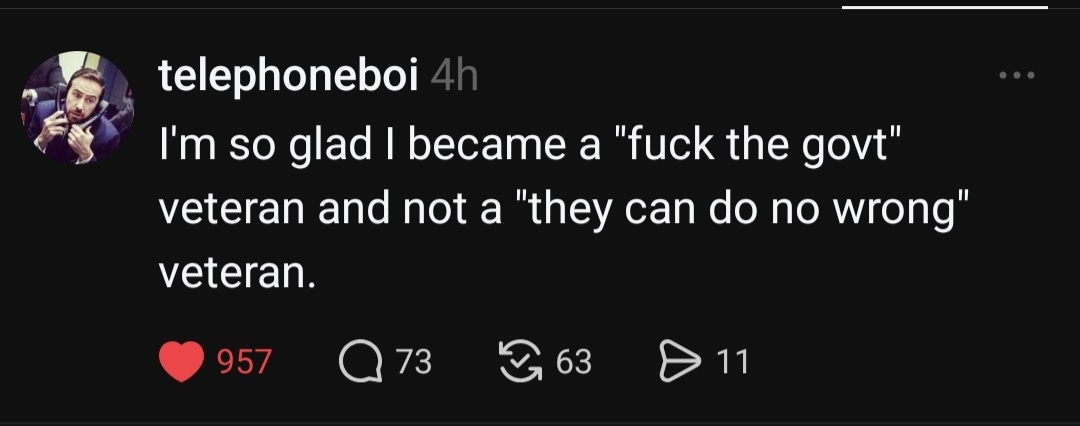This screenshot has width=1080, height=426.
Task: Repost using the circular arrows icon
Action: (x=519, y=361)
